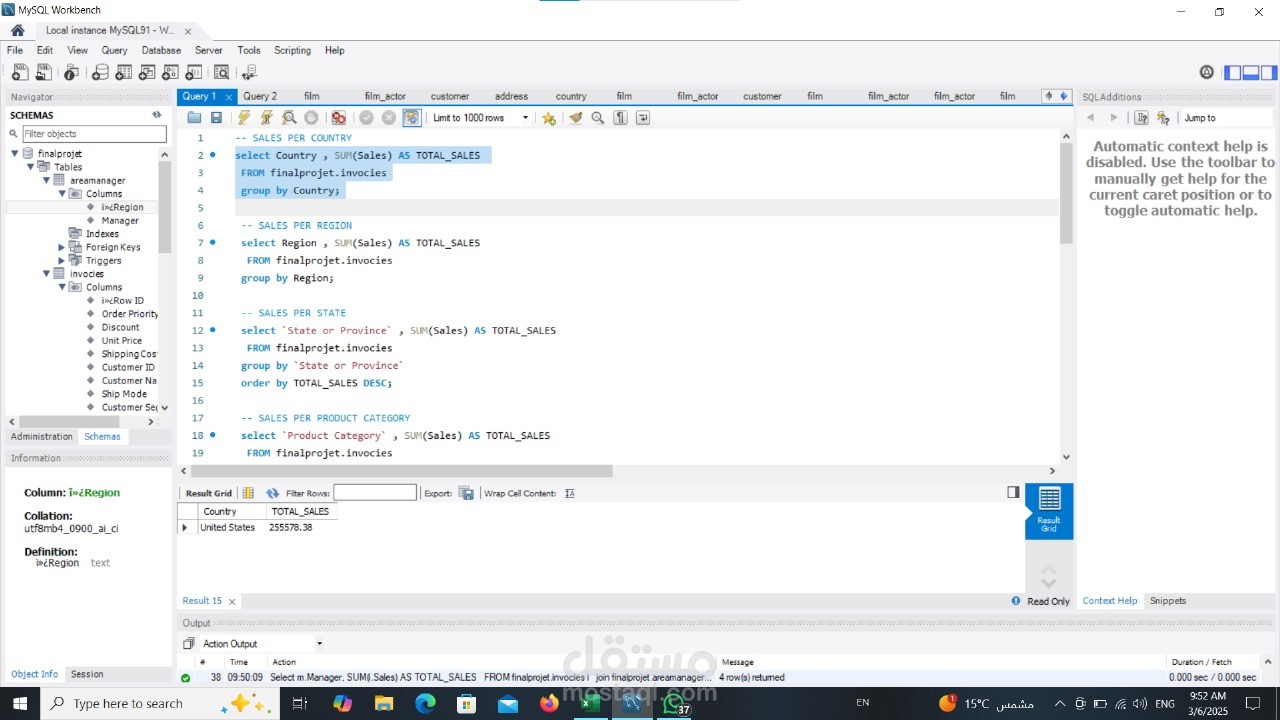Click the Home screen icon
This screenshot has height=720, width=1280.
tap(17, 30)
